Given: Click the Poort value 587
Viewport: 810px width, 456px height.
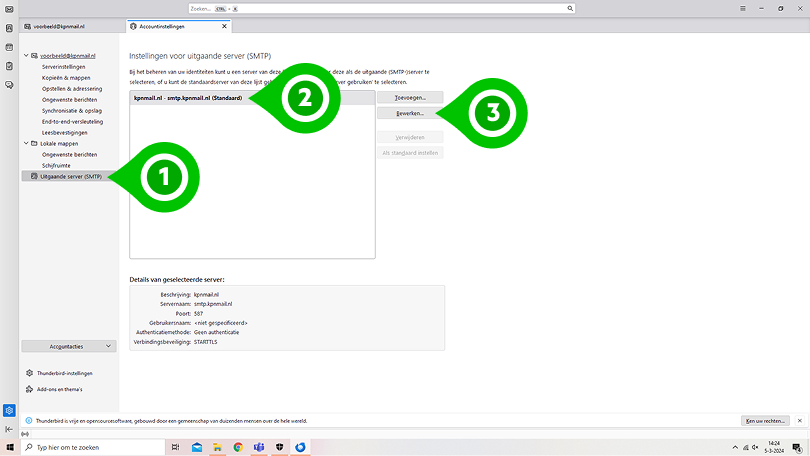Looking at the screenshot, I should [198, 313].
